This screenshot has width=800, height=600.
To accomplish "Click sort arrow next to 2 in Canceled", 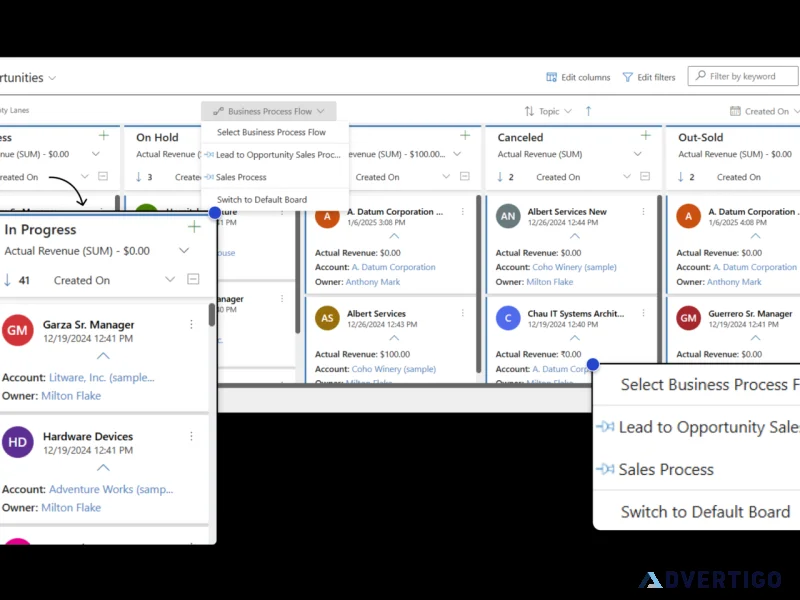I will [499, 177].
